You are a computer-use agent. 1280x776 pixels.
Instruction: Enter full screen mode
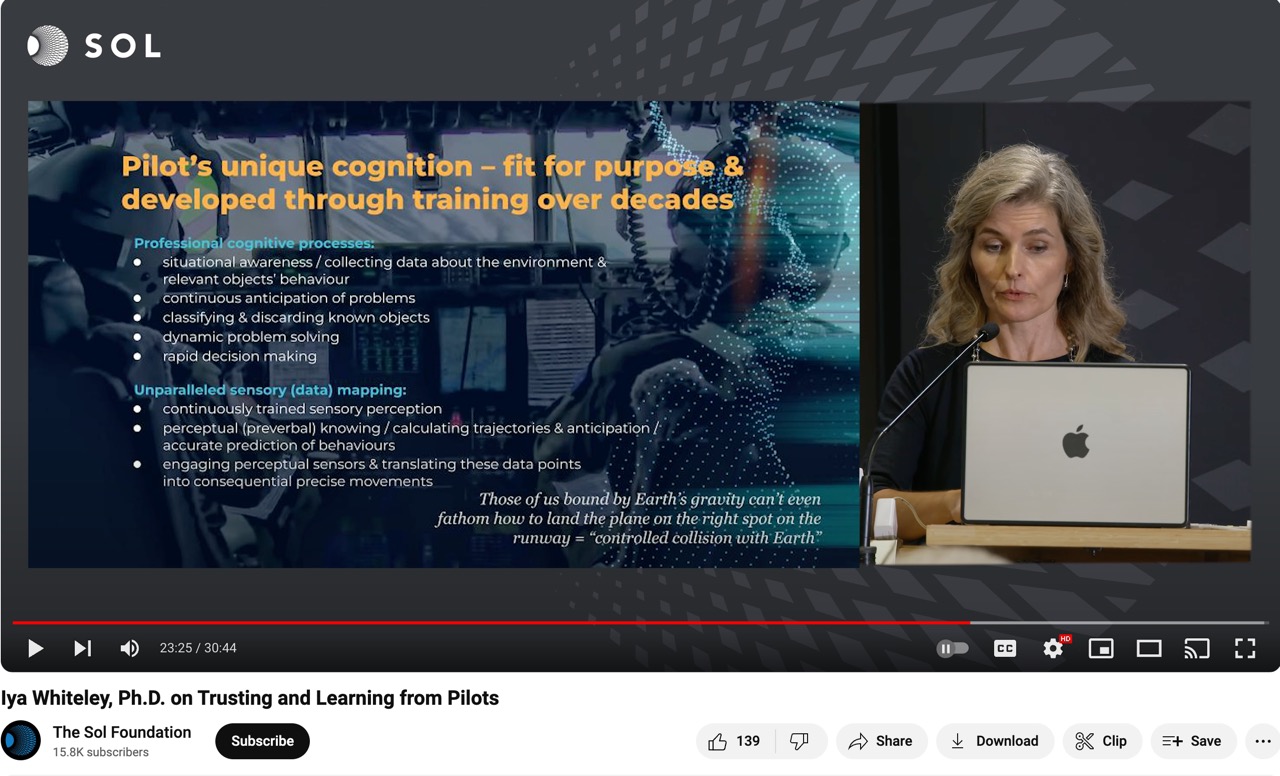(1244, 648)
